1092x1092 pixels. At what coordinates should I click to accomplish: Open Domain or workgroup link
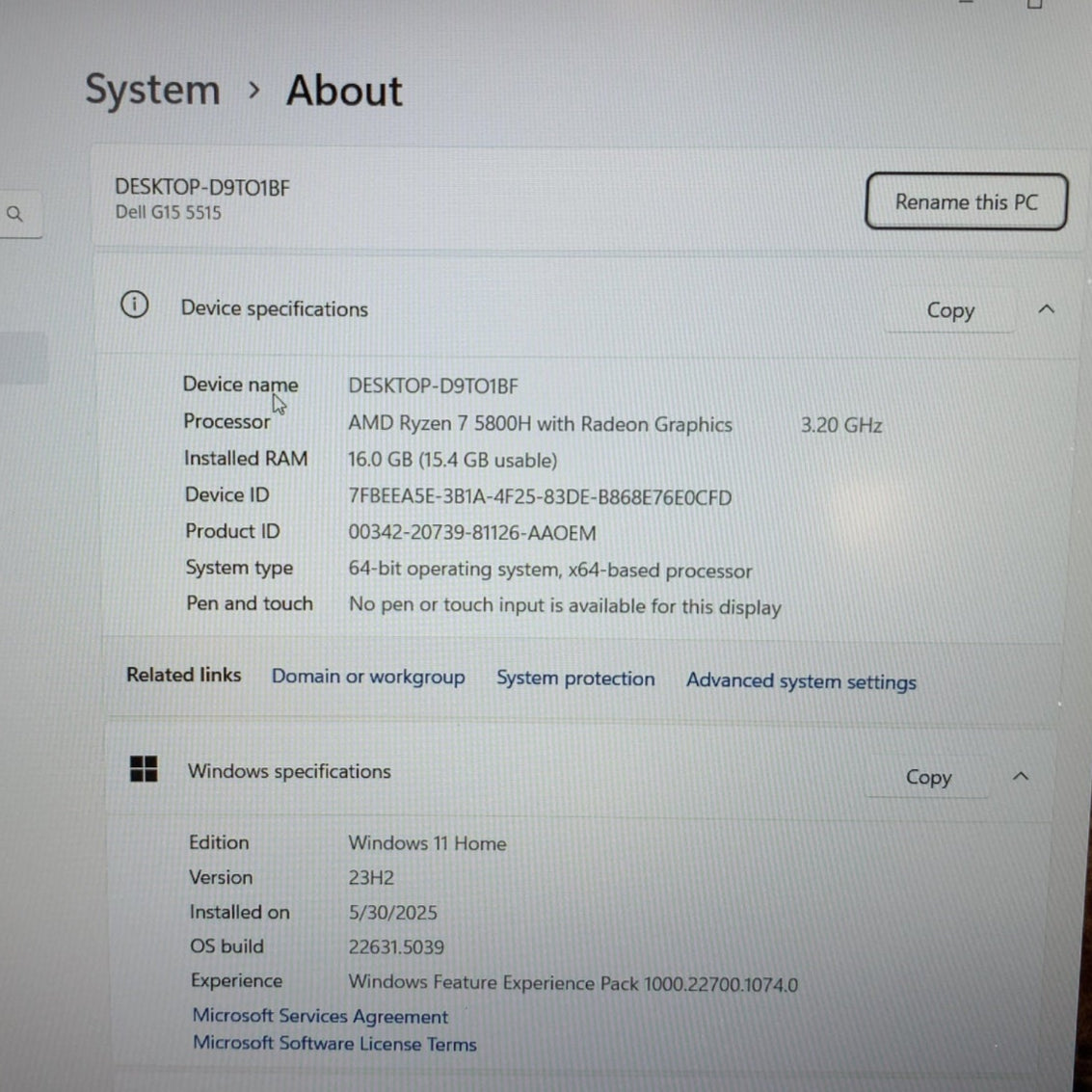[x=368, y=677]
